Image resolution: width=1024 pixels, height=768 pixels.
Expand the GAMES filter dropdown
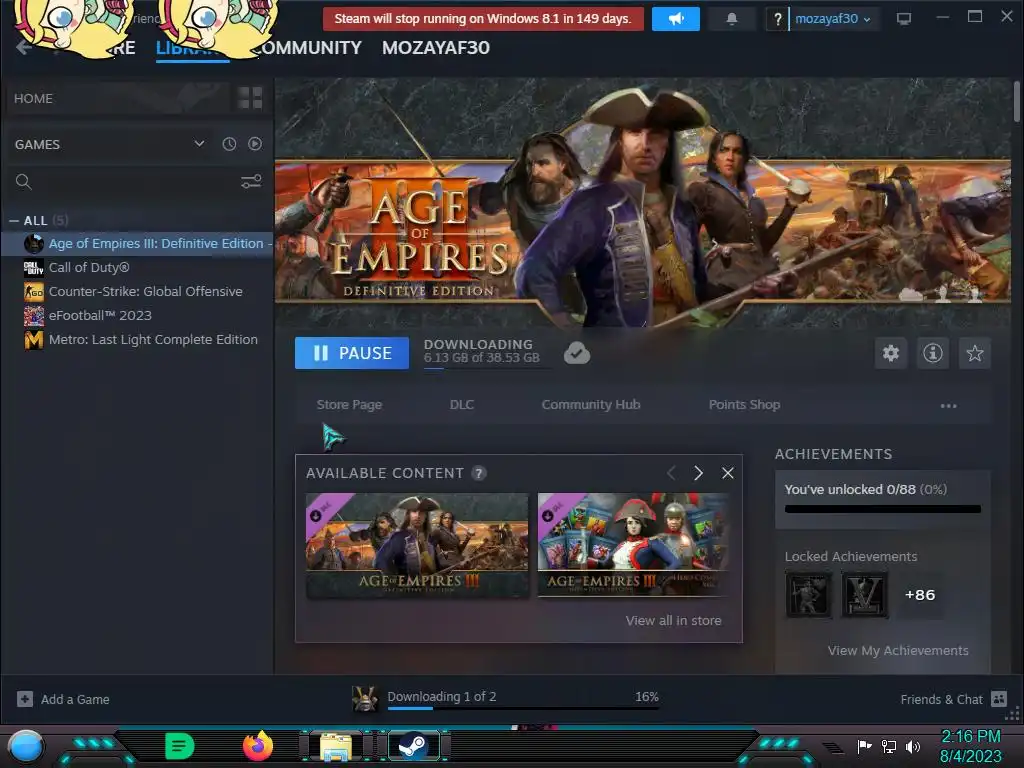[199, 144]
